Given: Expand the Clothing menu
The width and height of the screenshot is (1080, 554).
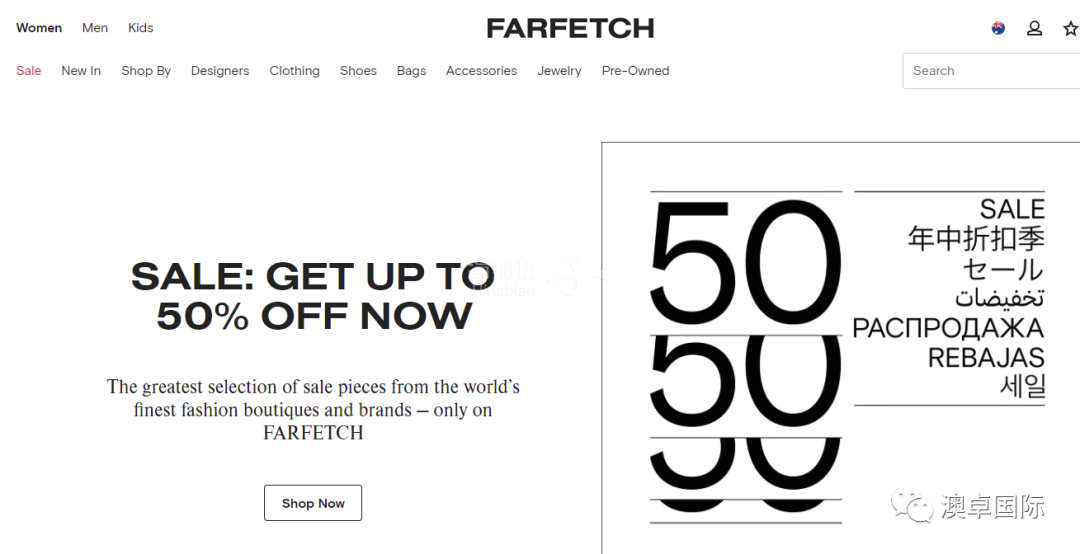Looking at the screenshot, I should pyautogui.click(x=295, y=71).
